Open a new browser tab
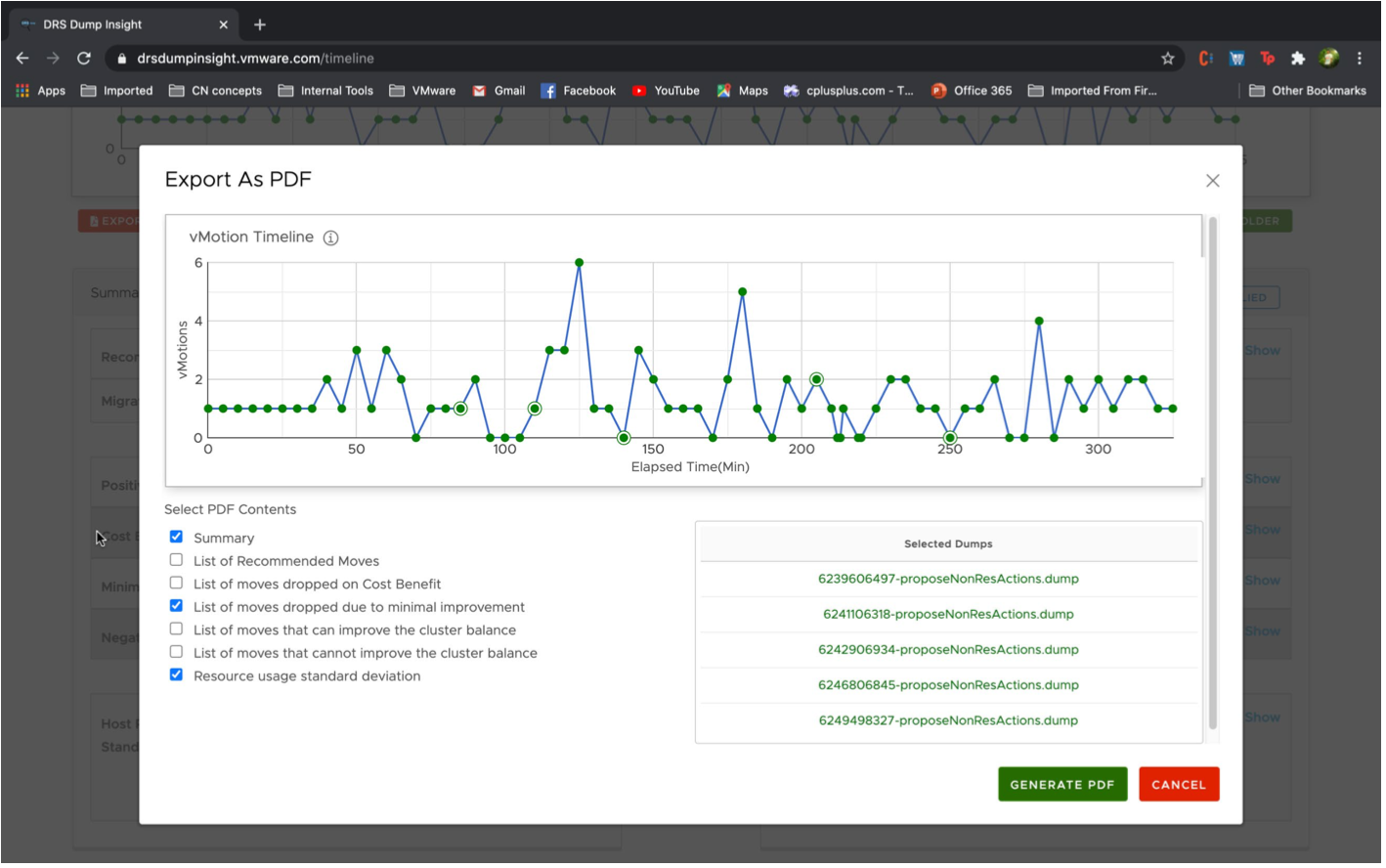 click(x=260, y=24)
